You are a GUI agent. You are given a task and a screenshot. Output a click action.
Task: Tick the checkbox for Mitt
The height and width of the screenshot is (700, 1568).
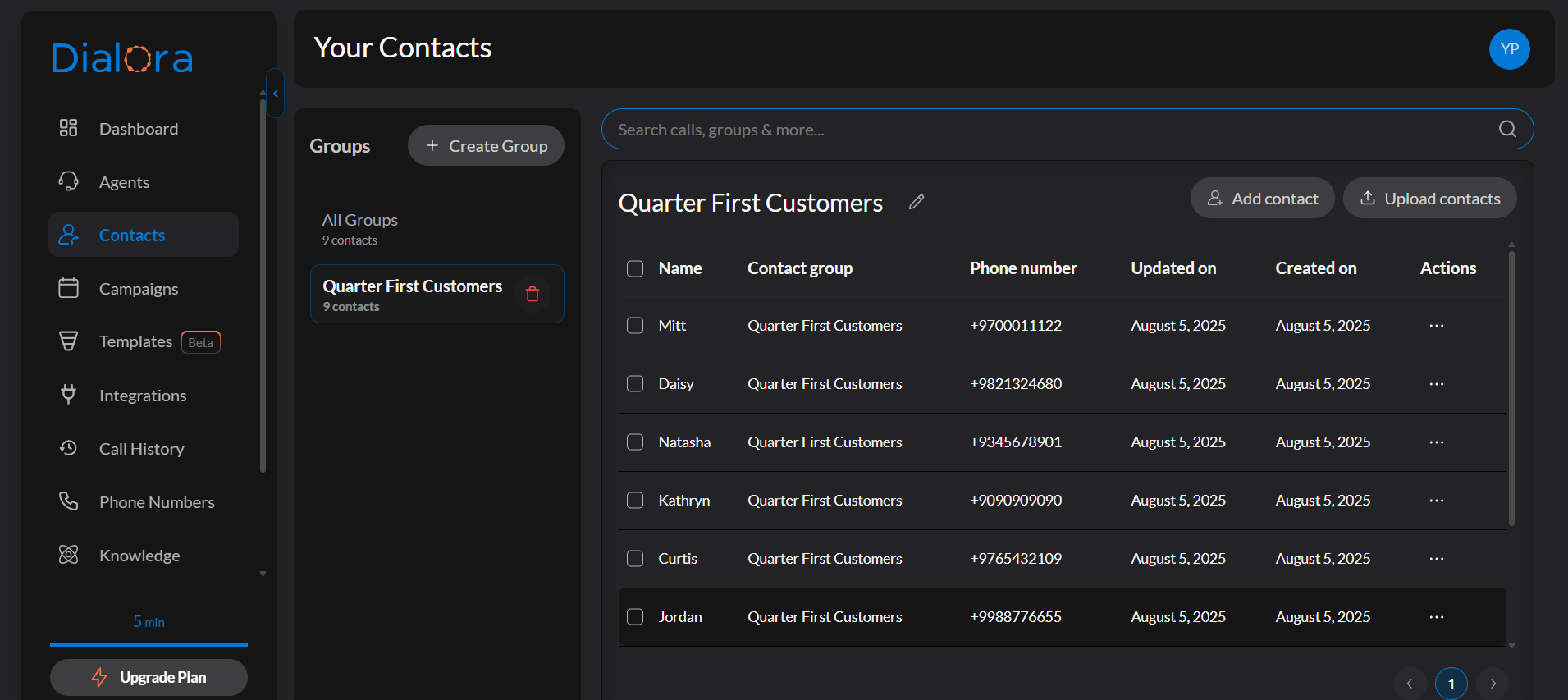[x=635, y=326]
